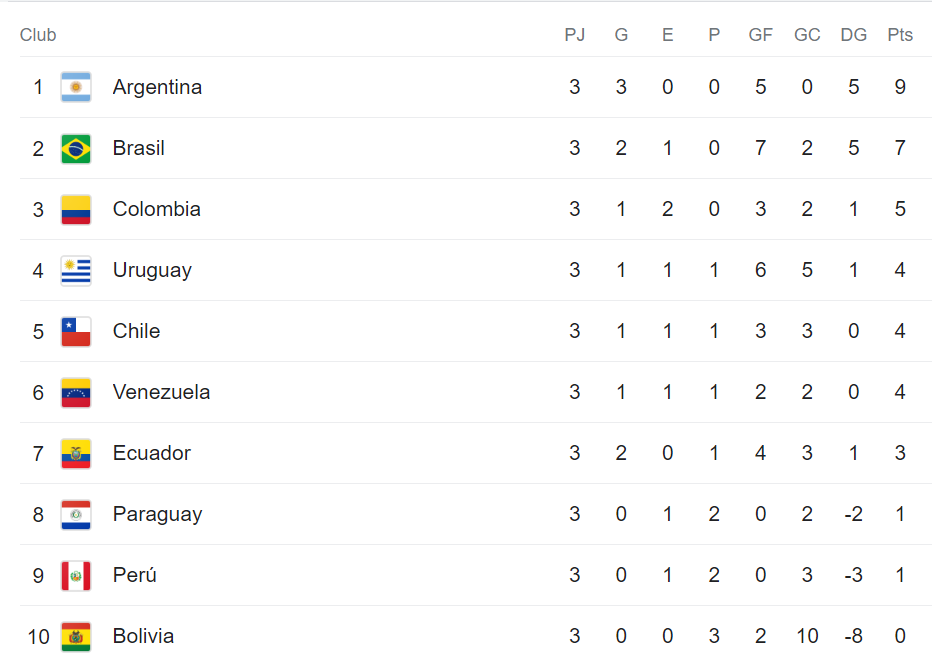The image size is (932, 671).
Task: Click the Colombia flag icon
Action: coord(76,209)
